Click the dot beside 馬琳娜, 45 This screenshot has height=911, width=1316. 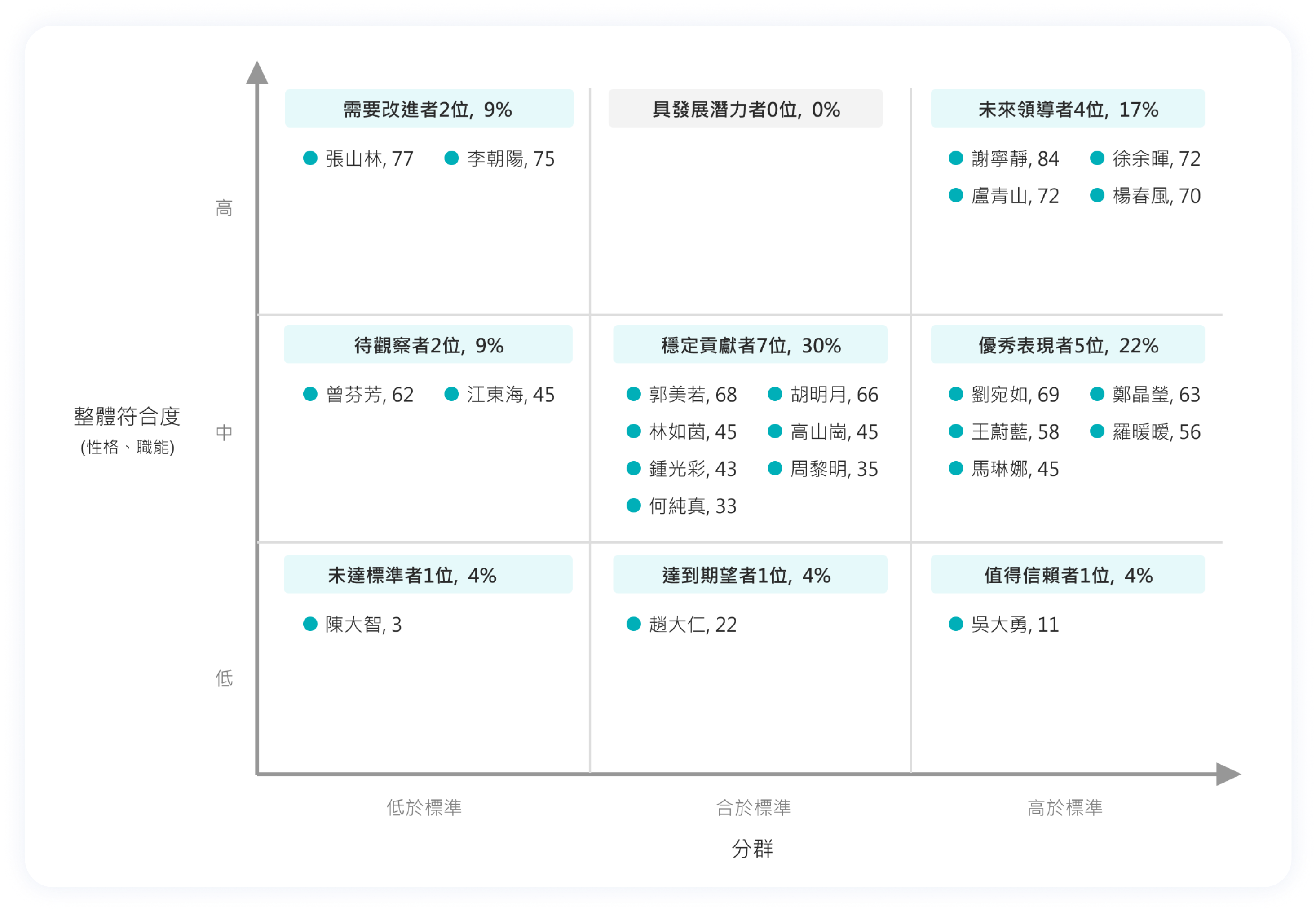[x=955, y=468]
